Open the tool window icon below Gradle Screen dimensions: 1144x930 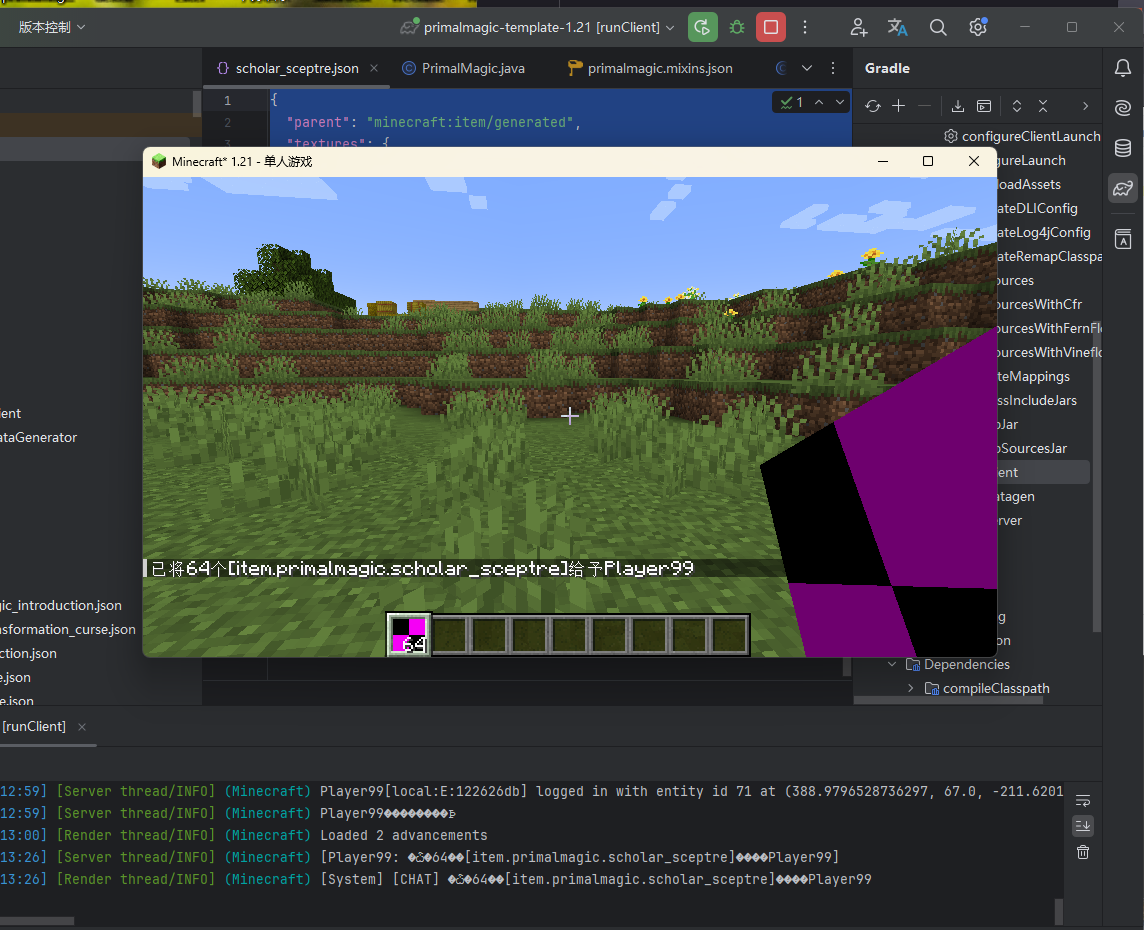(x=1123, y=239)
